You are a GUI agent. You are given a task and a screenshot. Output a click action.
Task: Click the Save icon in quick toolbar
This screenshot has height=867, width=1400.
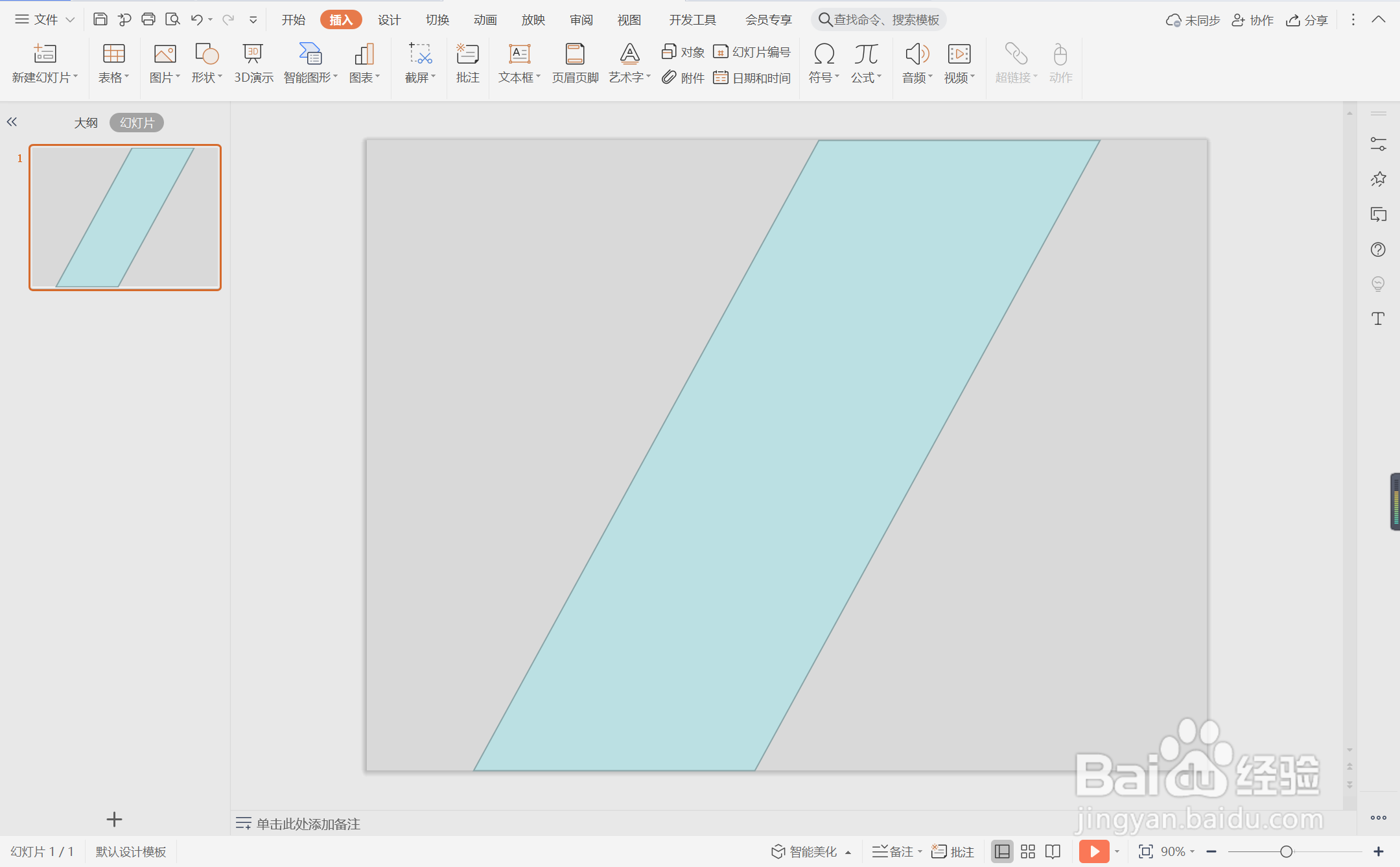[x=100, y=19]
